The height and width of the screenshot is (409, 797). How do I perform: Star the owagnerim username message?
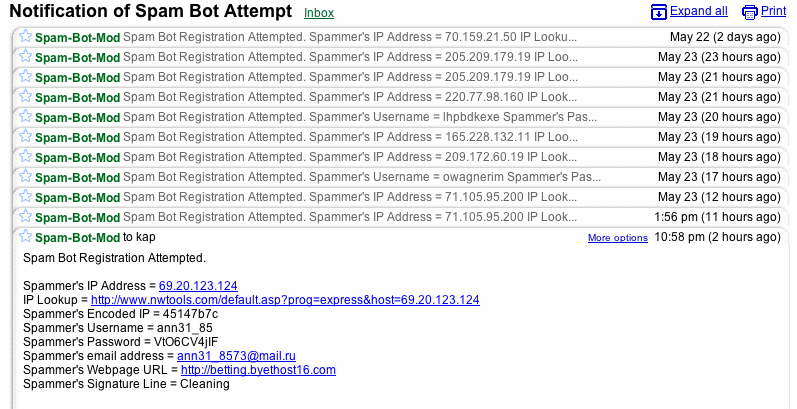26,176
